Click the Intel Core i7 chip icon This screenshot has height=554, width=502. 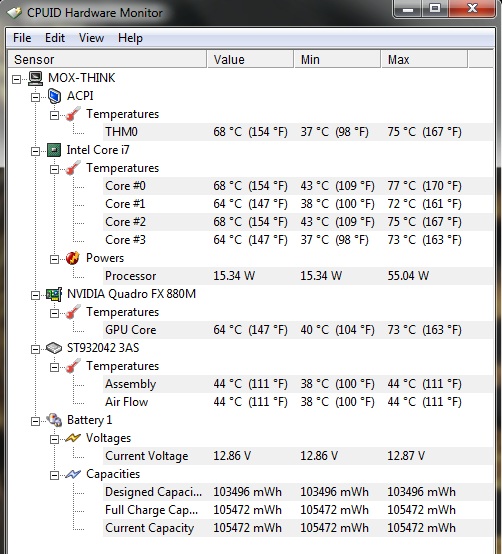54,150
